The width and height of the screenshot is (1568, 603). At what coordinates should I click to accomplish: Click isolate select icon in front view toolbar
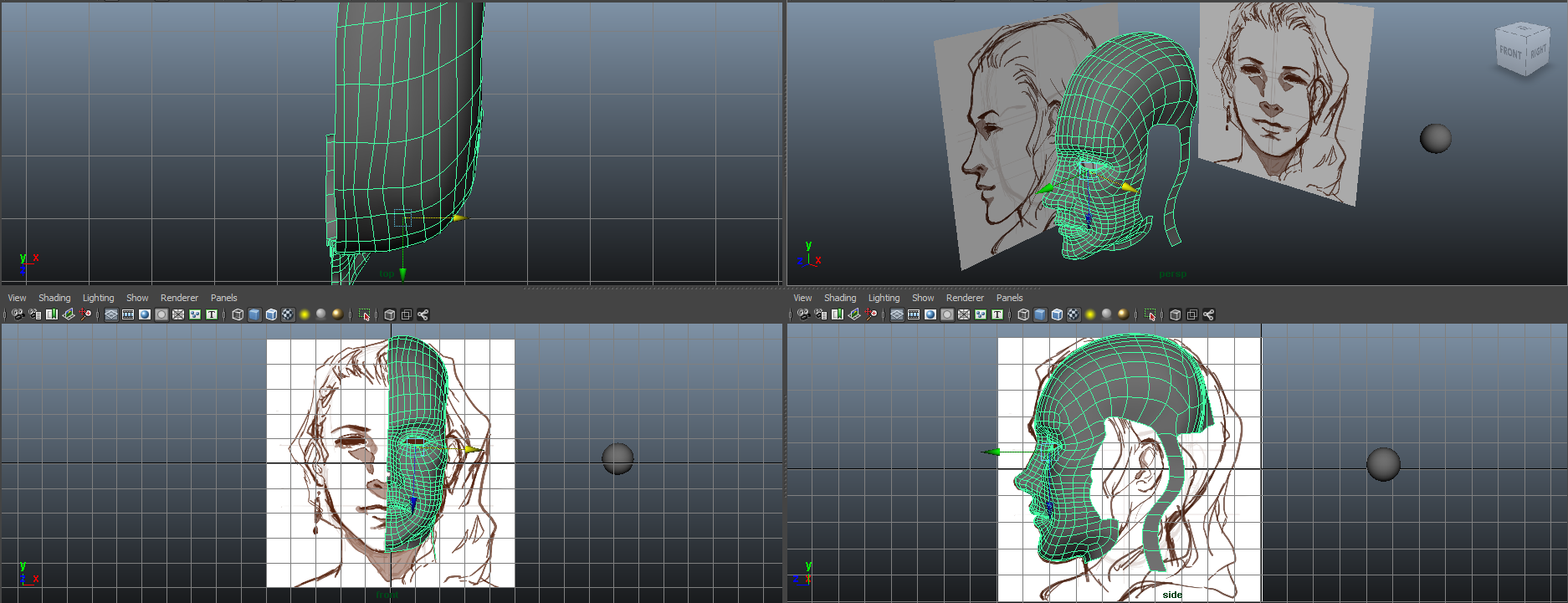coord(364,314)
